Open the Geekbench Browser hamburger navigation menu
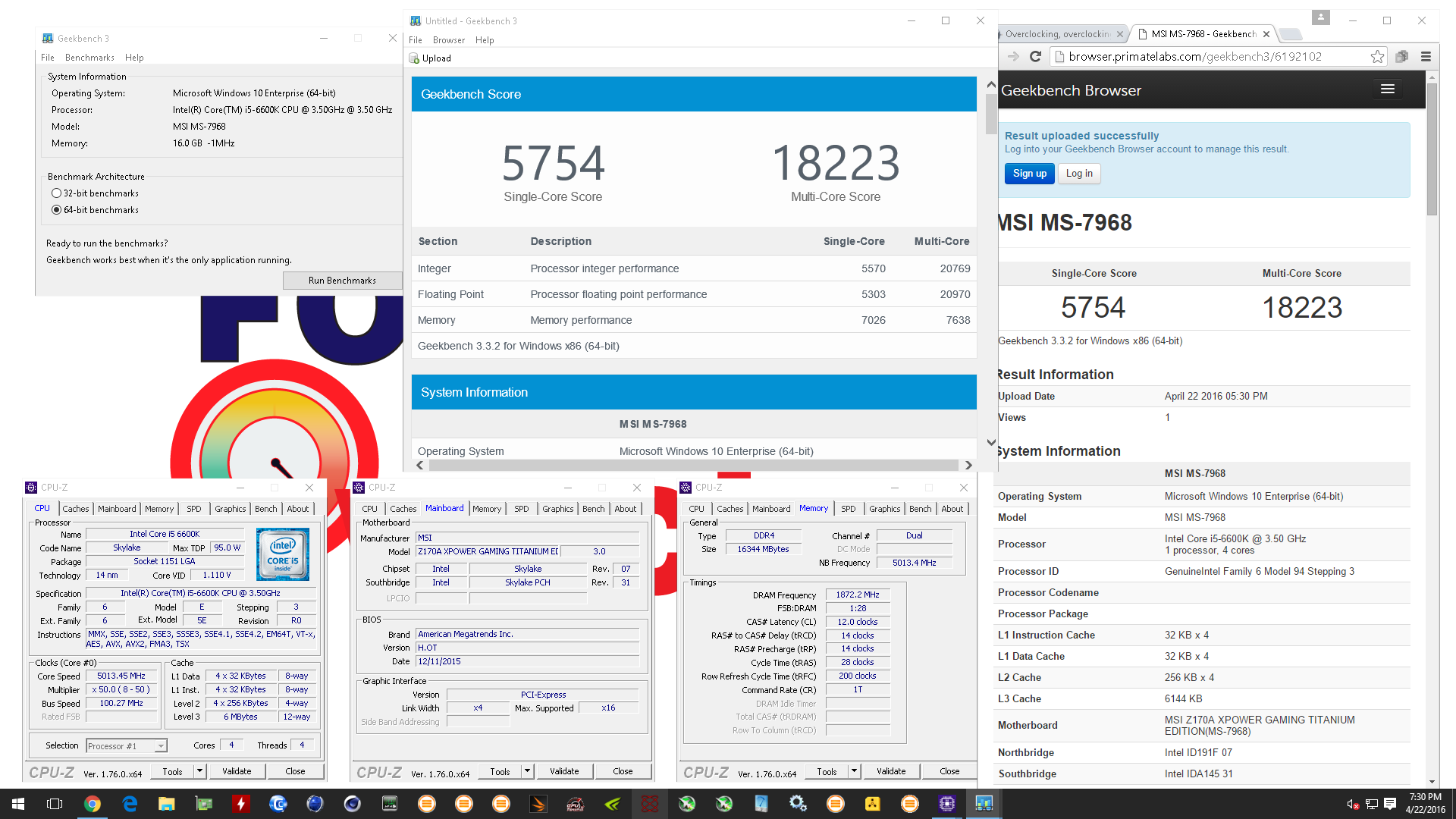This screenshot has height=819, width=1456. click(x=1388, y=89)
